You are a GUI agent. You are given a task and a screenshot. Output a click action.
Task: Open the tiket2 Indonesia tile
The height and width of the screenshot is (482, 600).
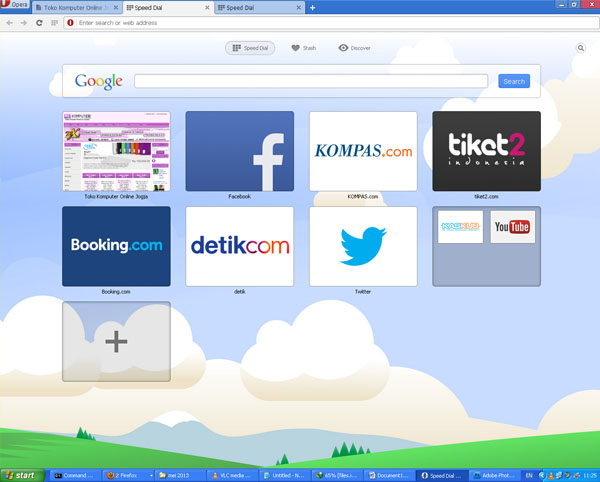coord(486,151)
